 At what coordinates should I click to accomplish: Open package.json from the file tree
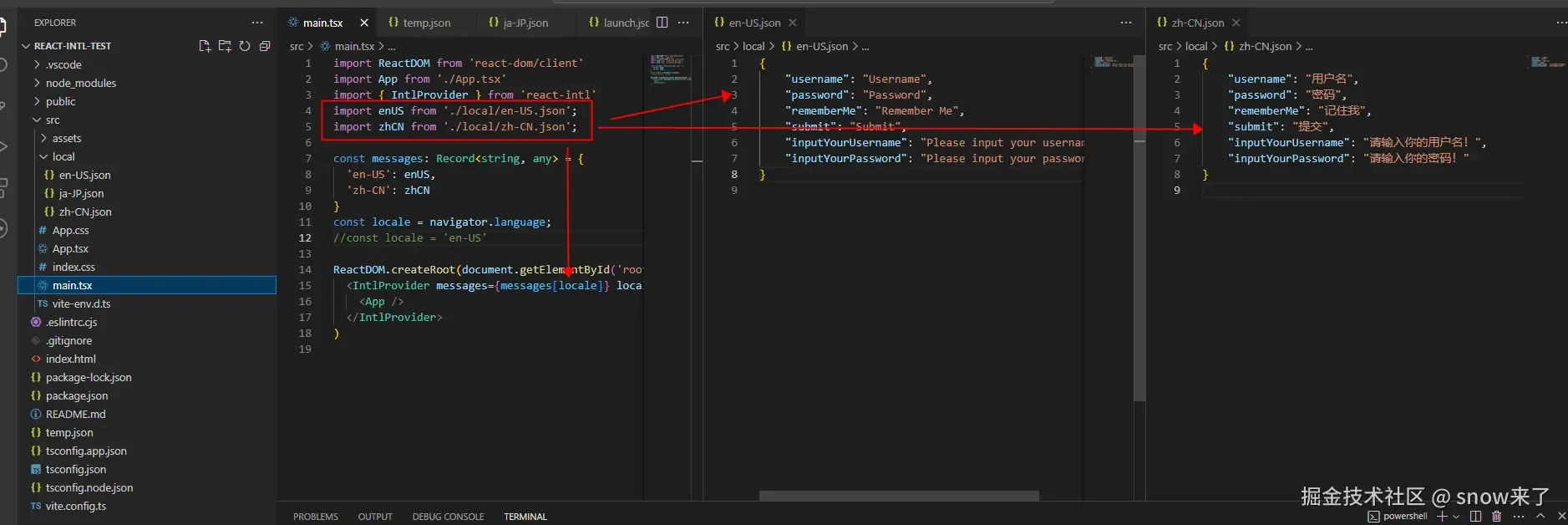coord(147,395)
